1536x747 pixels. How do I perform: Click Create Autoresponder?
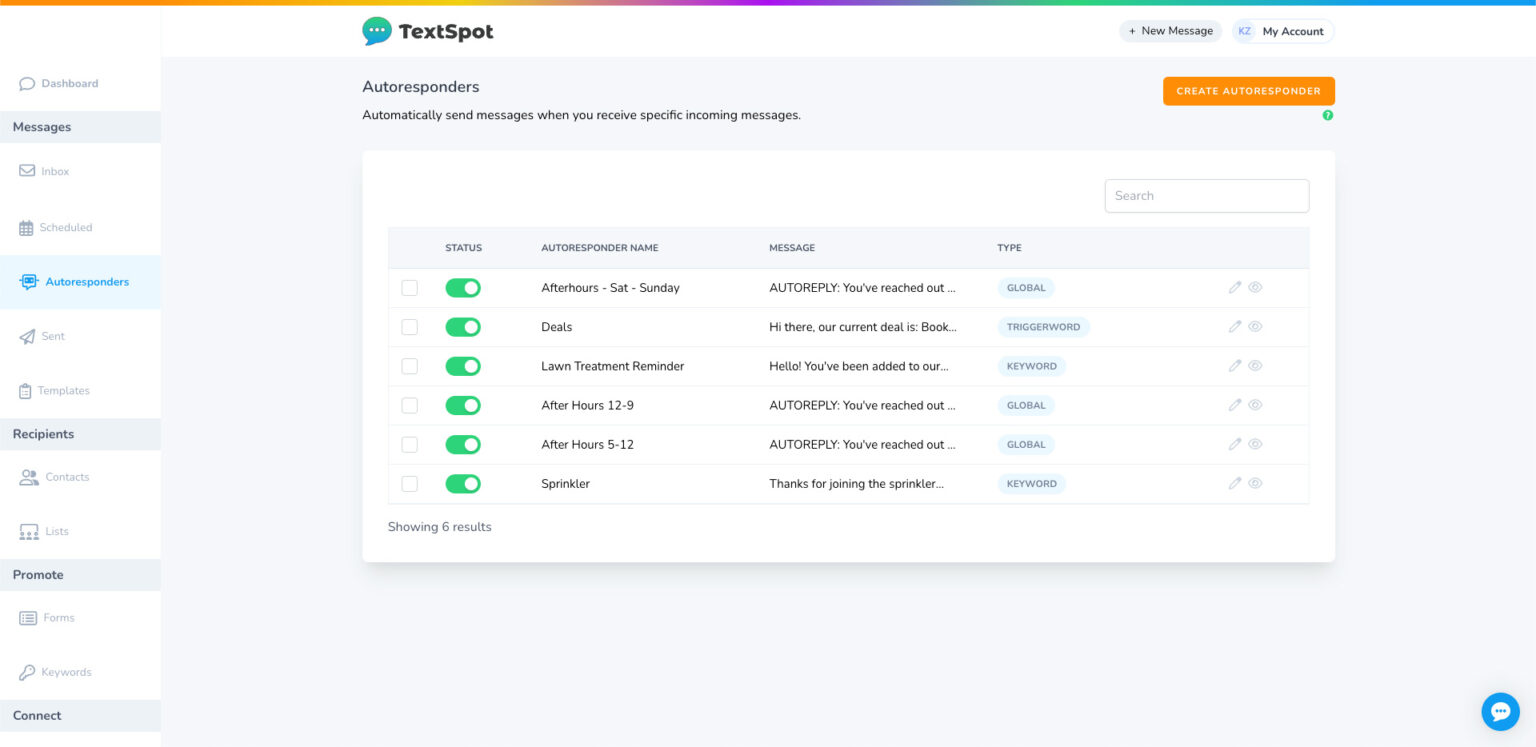coord(1248,91)
